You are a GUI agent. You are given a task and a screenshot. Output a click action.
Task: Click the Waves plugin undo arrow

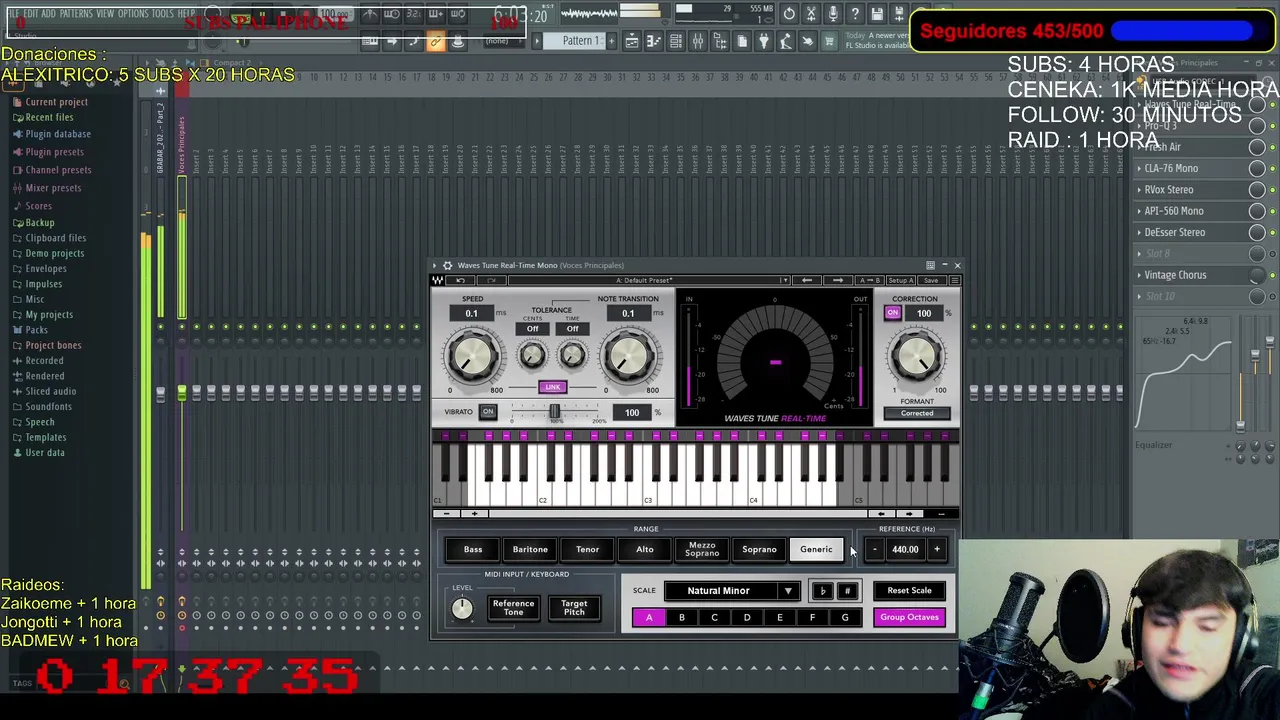pos(460,280)
